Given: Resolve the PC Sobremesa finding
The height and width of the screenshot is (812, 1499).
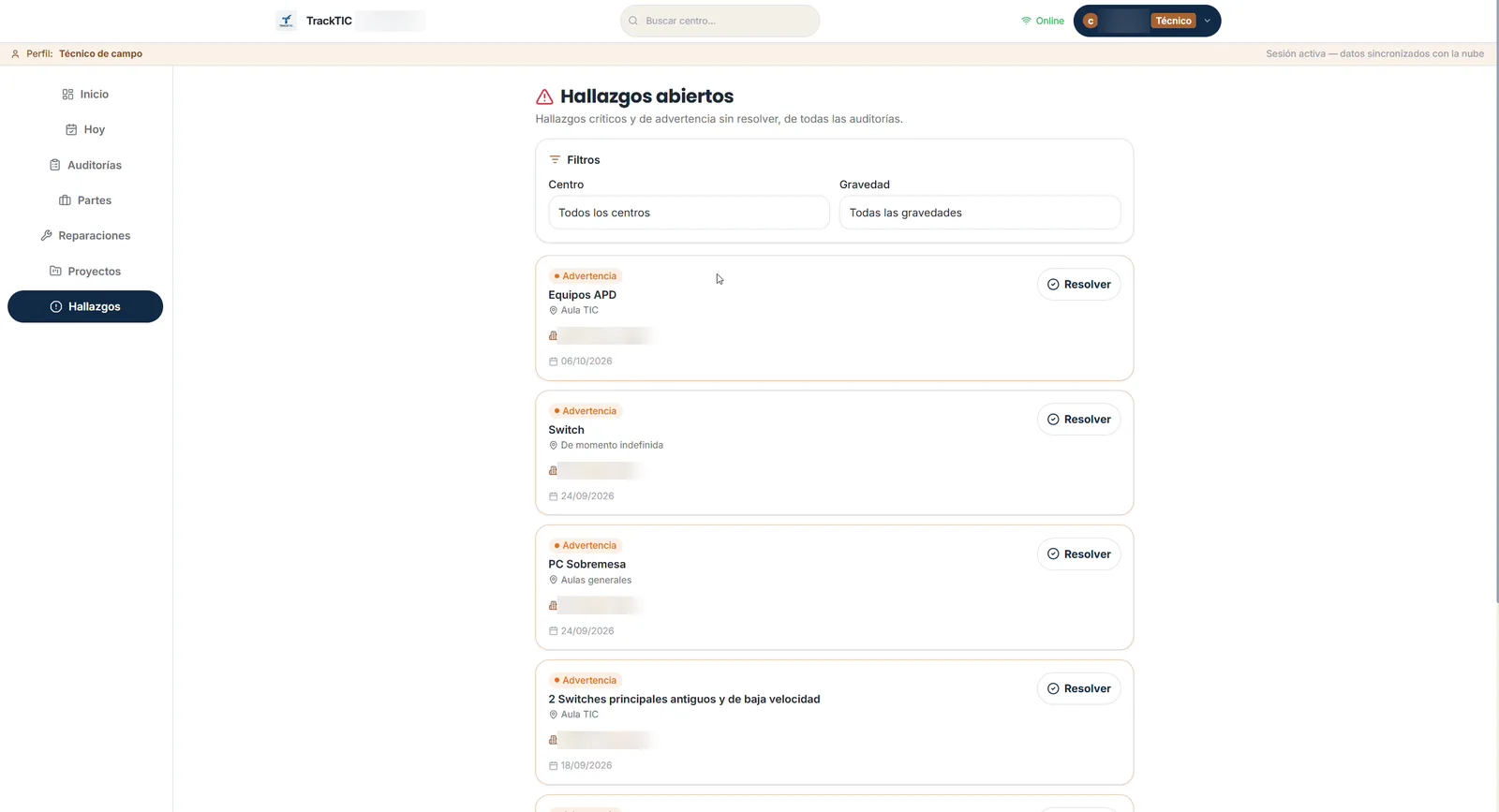Looking at the screenshot, I should pos(1078,554).
